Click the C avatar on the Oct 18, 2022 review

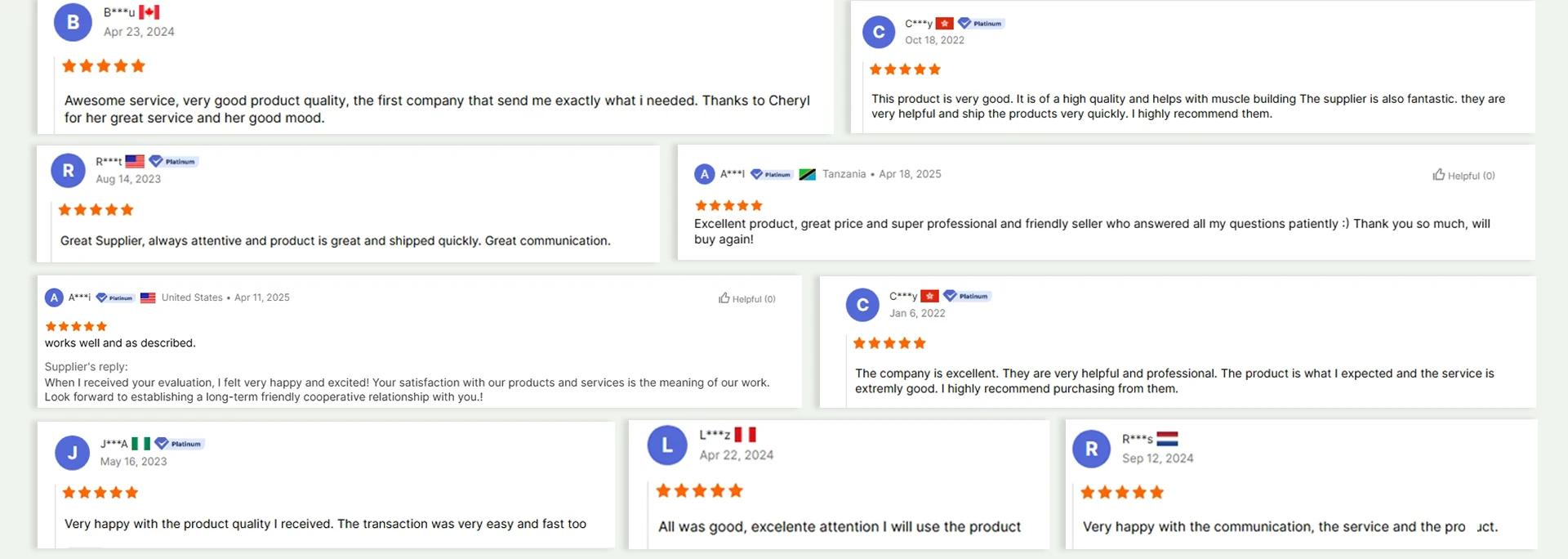point(879,33)
